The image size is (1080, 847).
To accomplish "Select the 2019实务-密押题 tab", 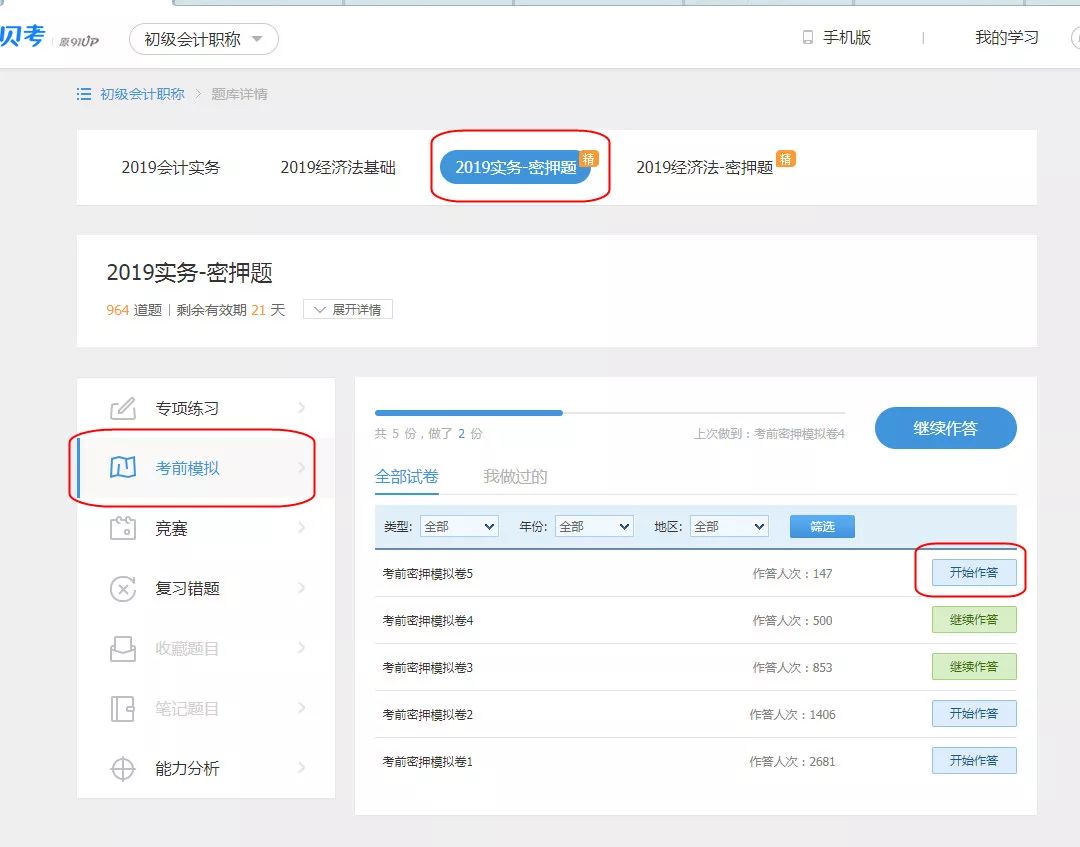I will 515,167.
